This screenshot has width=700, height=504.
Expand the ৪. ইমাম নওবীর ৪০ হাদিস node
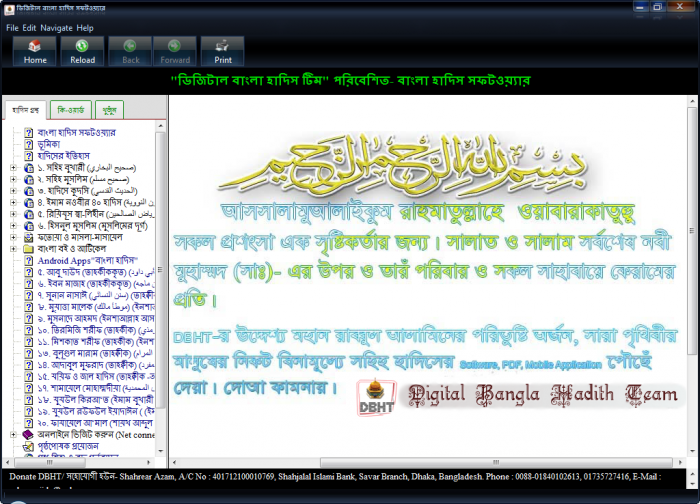13,203
